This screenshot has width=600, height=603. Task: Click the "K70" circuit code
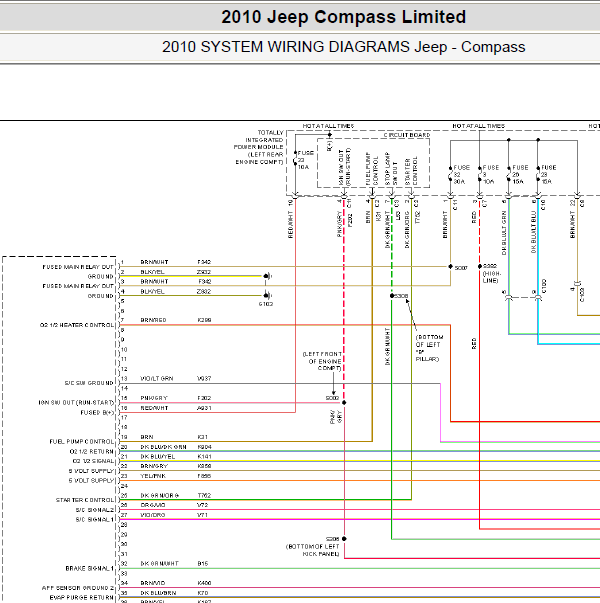pyautogui.click(x=203, y=592)
